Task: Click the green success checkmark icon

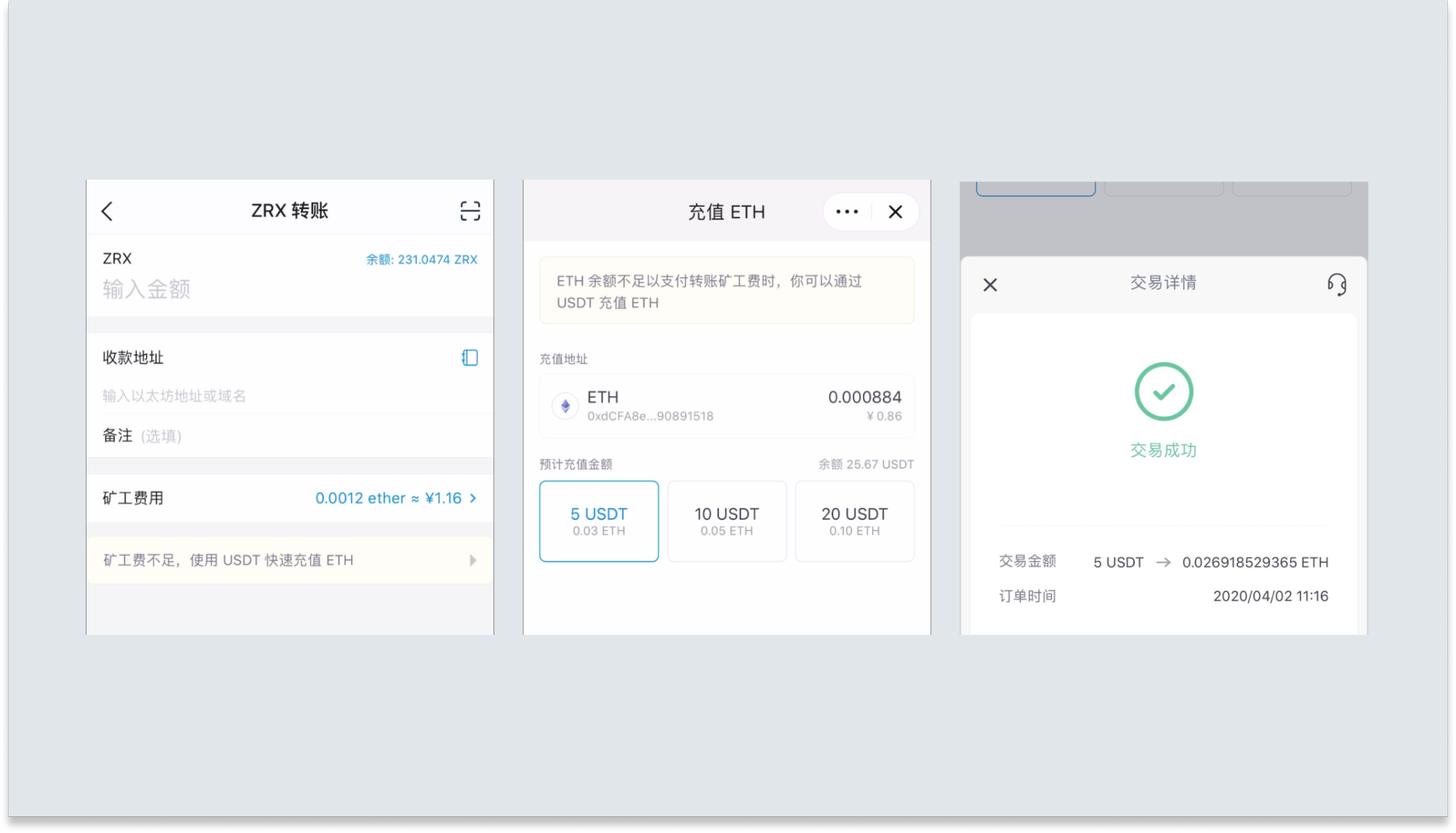Action: pos(1163,391)
